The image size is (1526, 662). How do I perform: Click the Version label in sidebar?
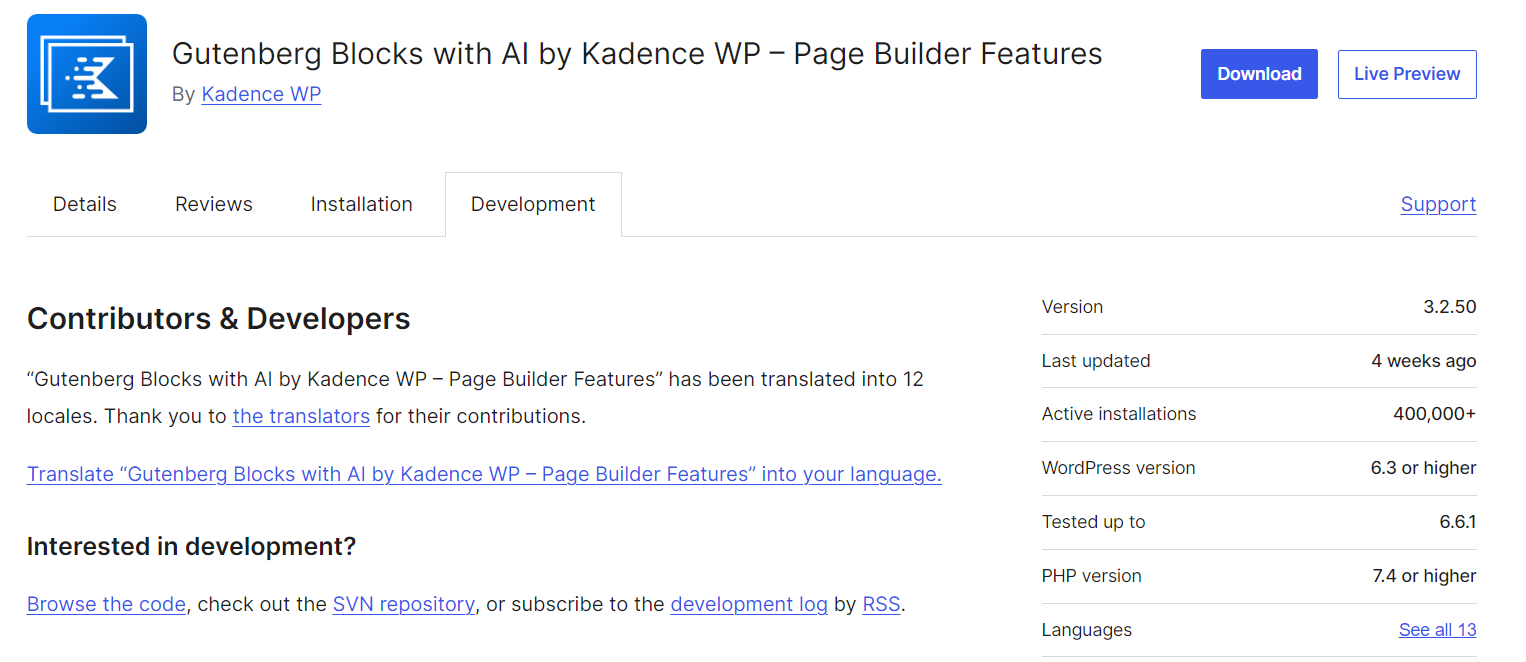(x=1072, y=307)
